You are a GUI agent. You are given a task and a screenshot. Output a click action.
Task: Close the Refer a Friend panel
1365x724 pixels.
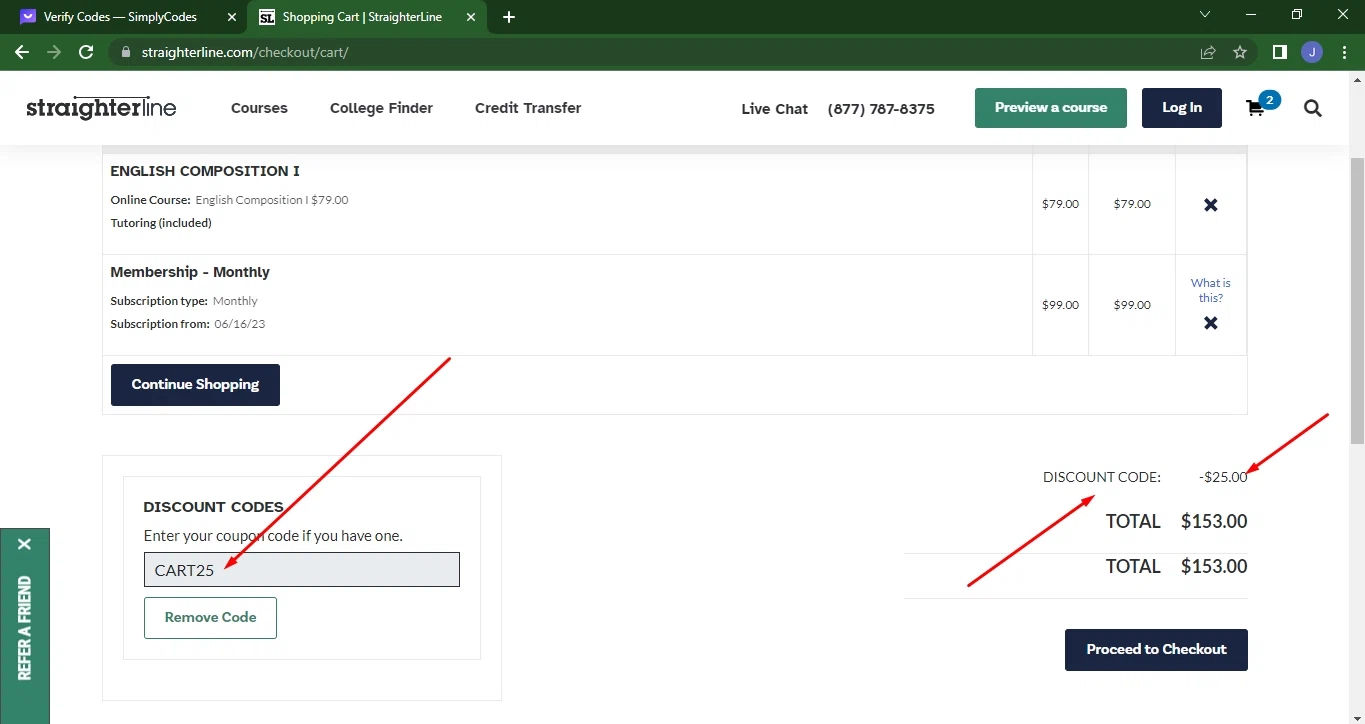point(24,544)
